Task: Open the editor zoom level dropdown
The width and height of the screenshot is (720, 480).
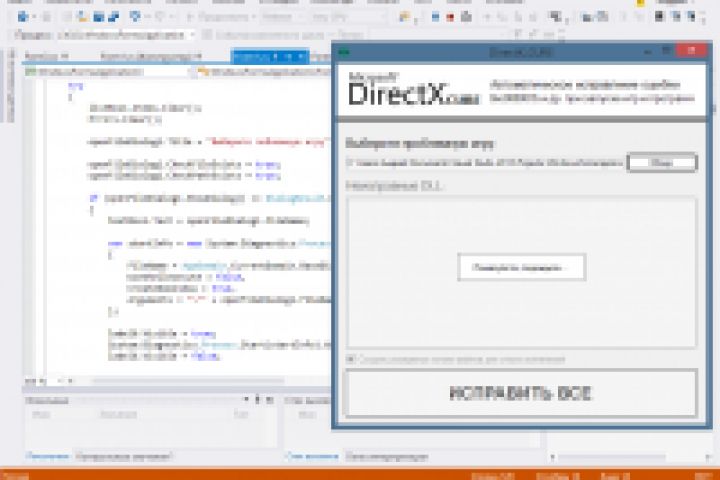Action: pos(37,381)
